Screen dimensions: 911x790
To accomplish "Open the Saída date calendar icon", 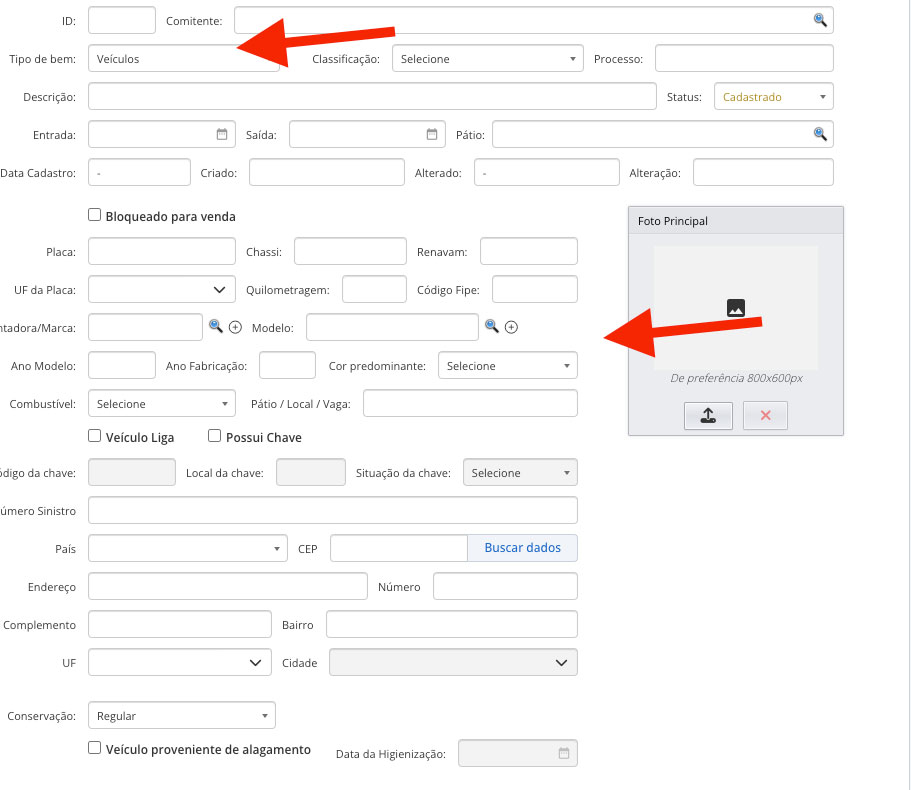I will (432, 134).
